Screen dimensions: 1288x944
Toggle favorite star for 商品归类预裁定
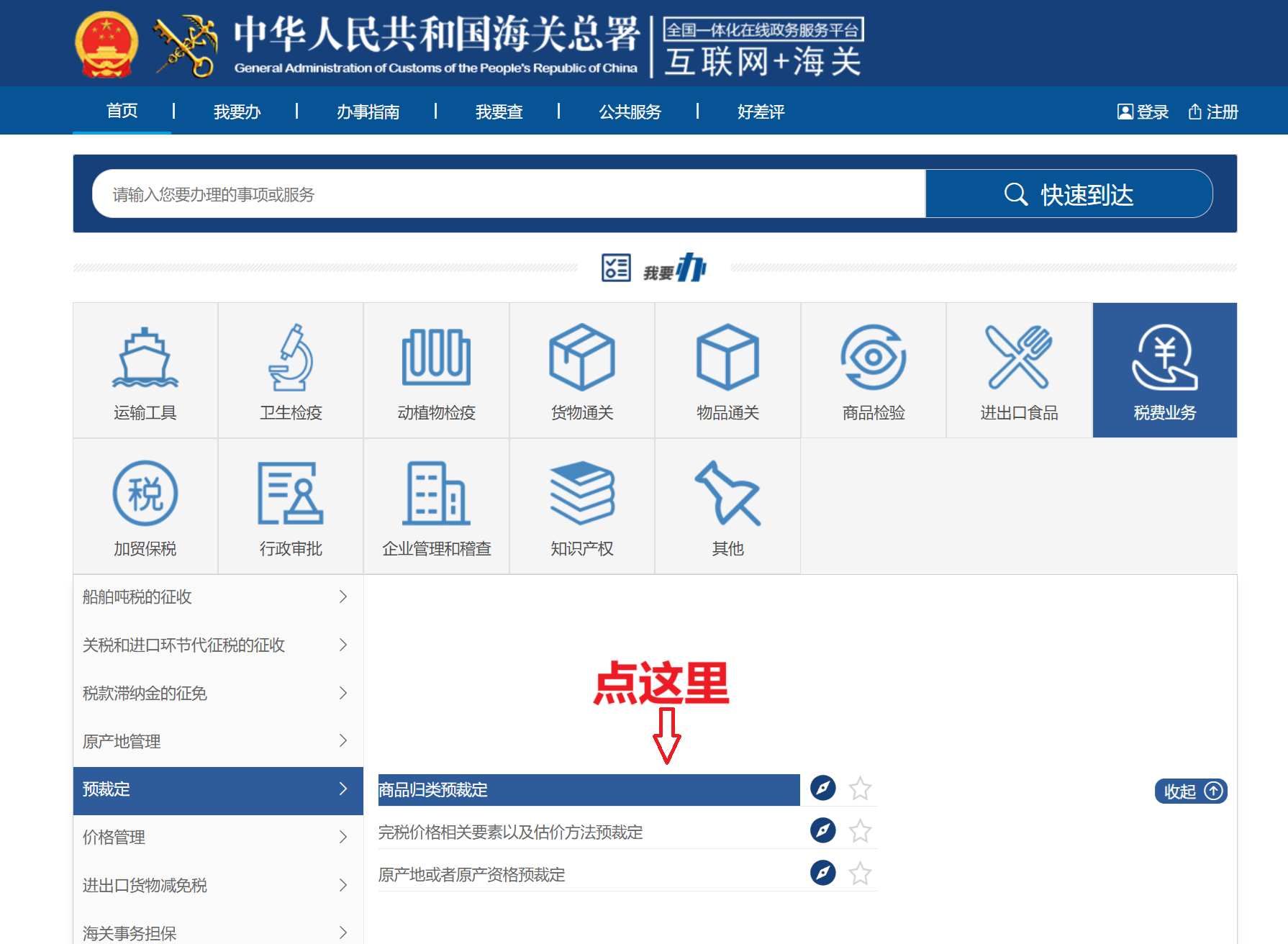pyautogui.click(x=860, y=789)
